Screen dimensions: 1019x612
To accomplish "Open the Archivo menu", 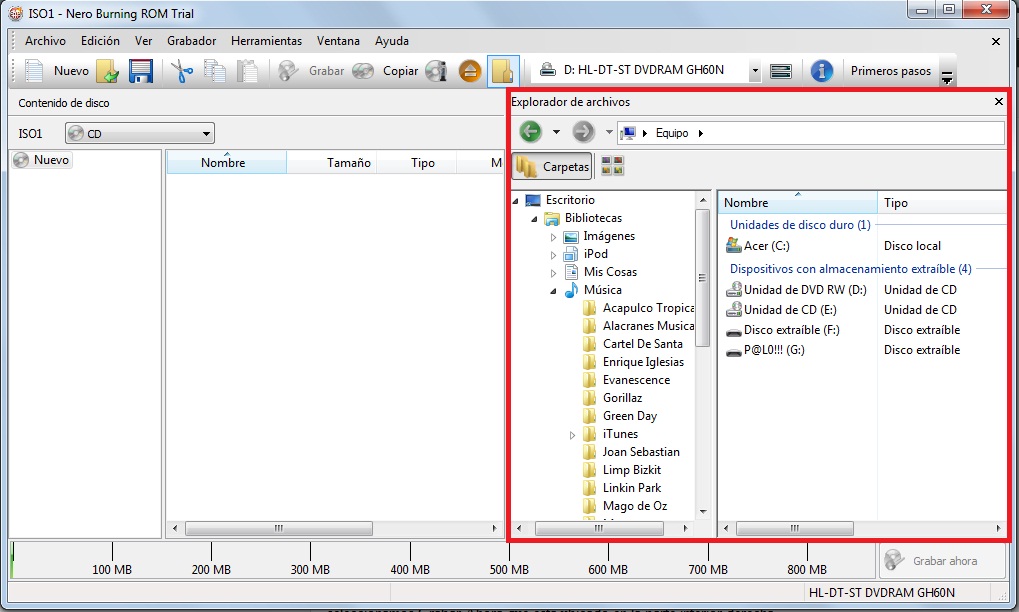I will (45, 41).
